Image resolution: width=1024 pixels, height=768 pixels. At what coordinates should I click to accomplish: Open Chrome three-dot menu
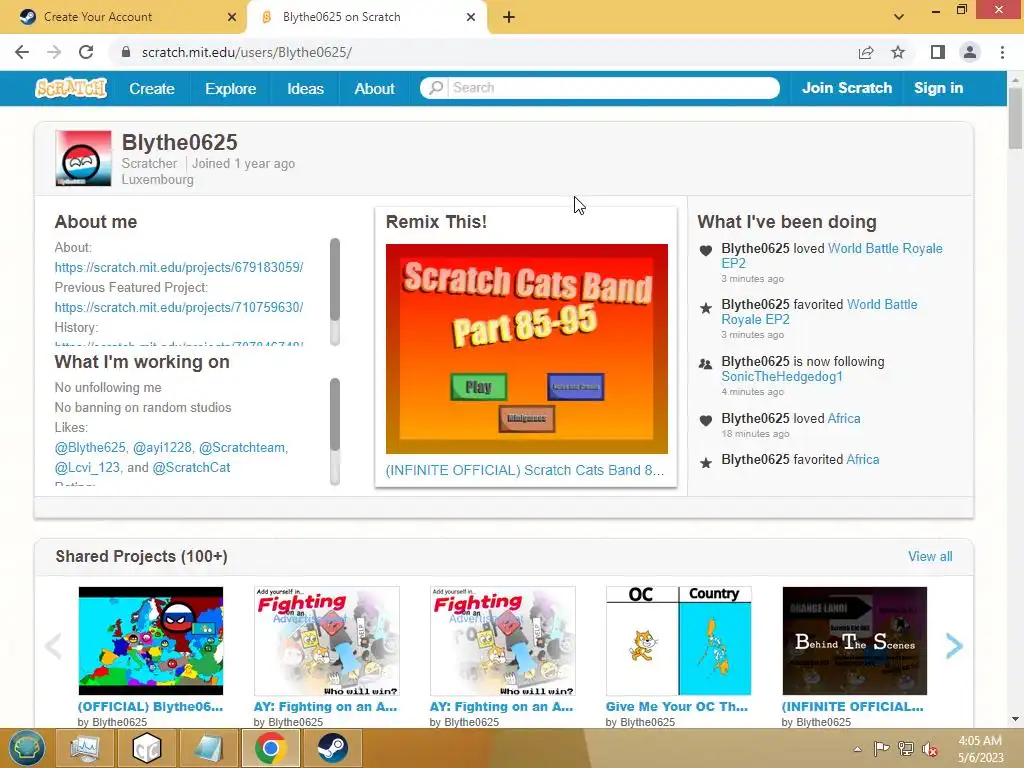1002,52
